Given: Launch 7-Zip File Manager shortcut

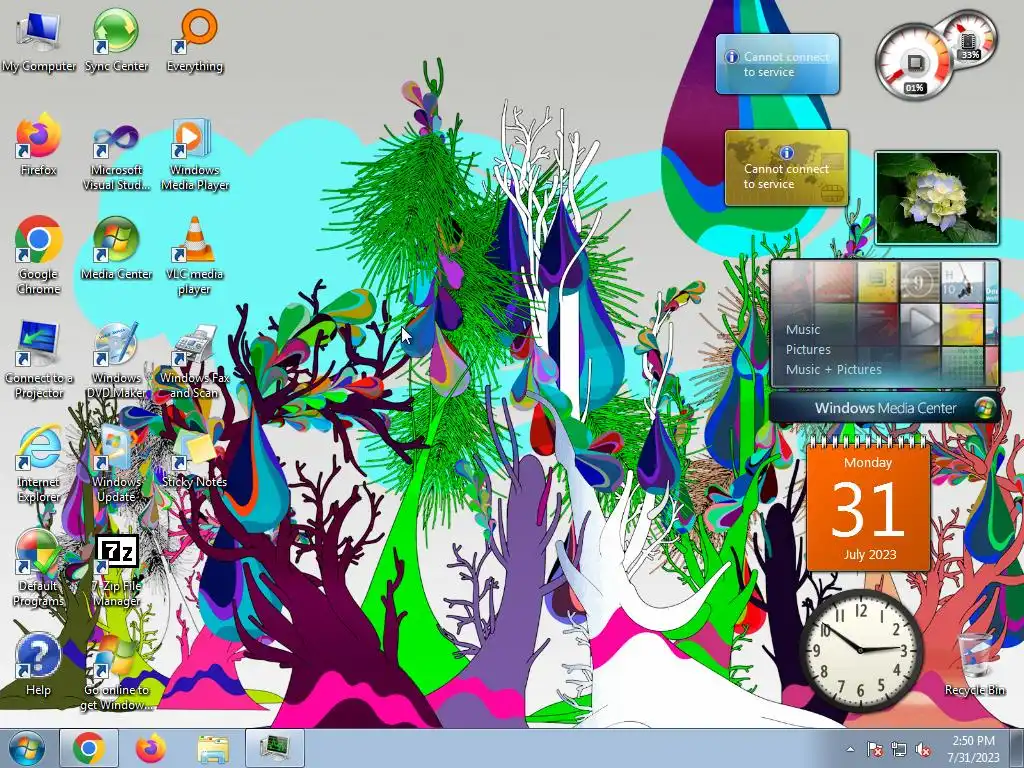Looking at the screenshot, I should [x=116, y=571].
